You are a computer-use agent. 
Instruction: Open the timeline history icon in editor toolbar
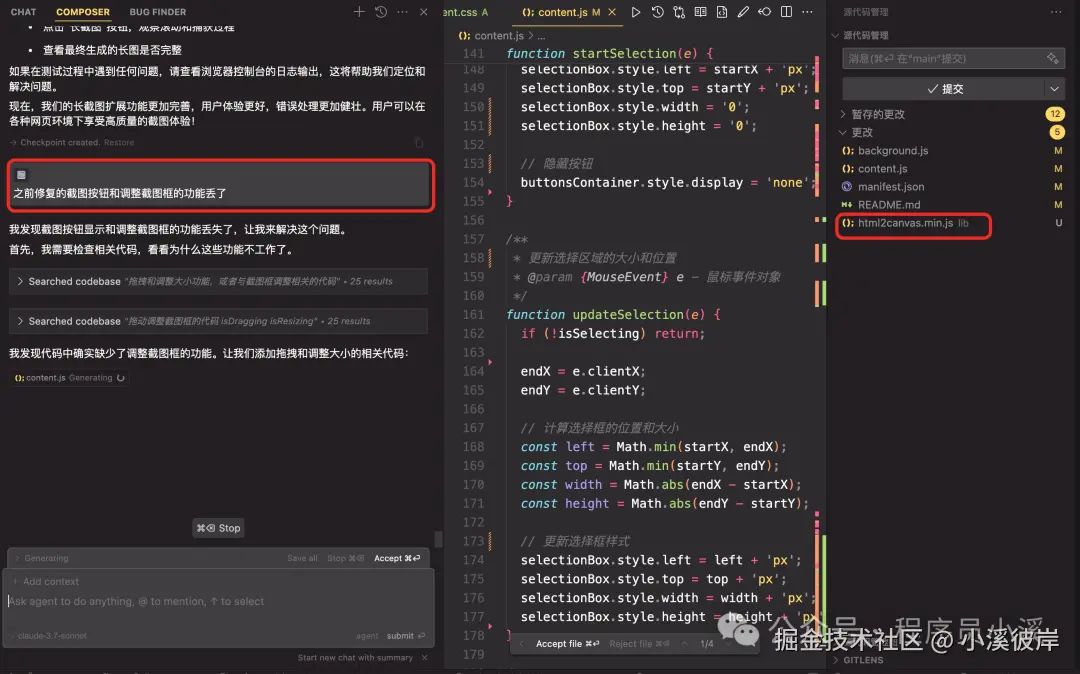point(658,12)
